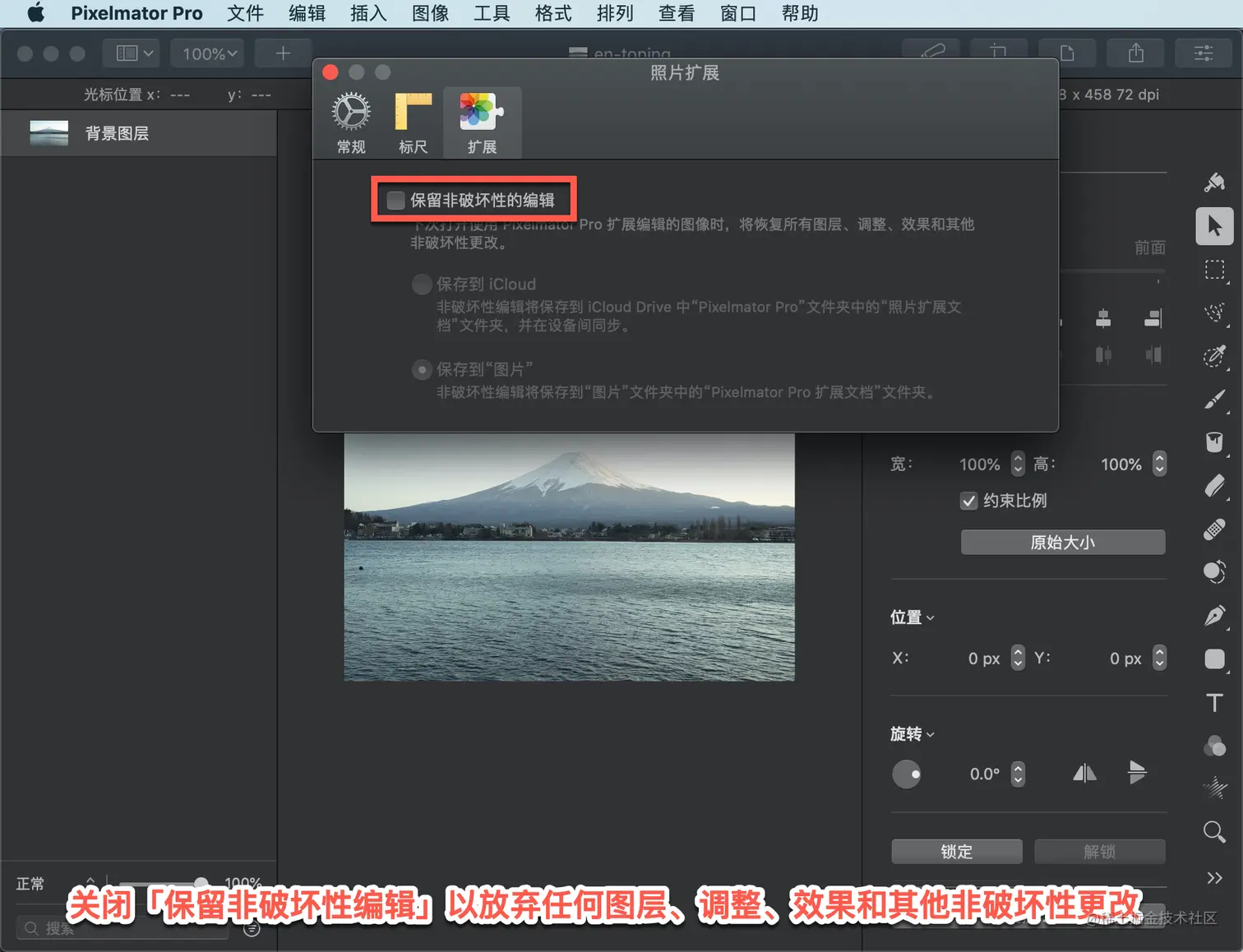Viewport: 1243px width, 952px height.
Task: Open the sidebar view dropdown in toolbar
Action: pyautogui.click(x=132, y=53)
